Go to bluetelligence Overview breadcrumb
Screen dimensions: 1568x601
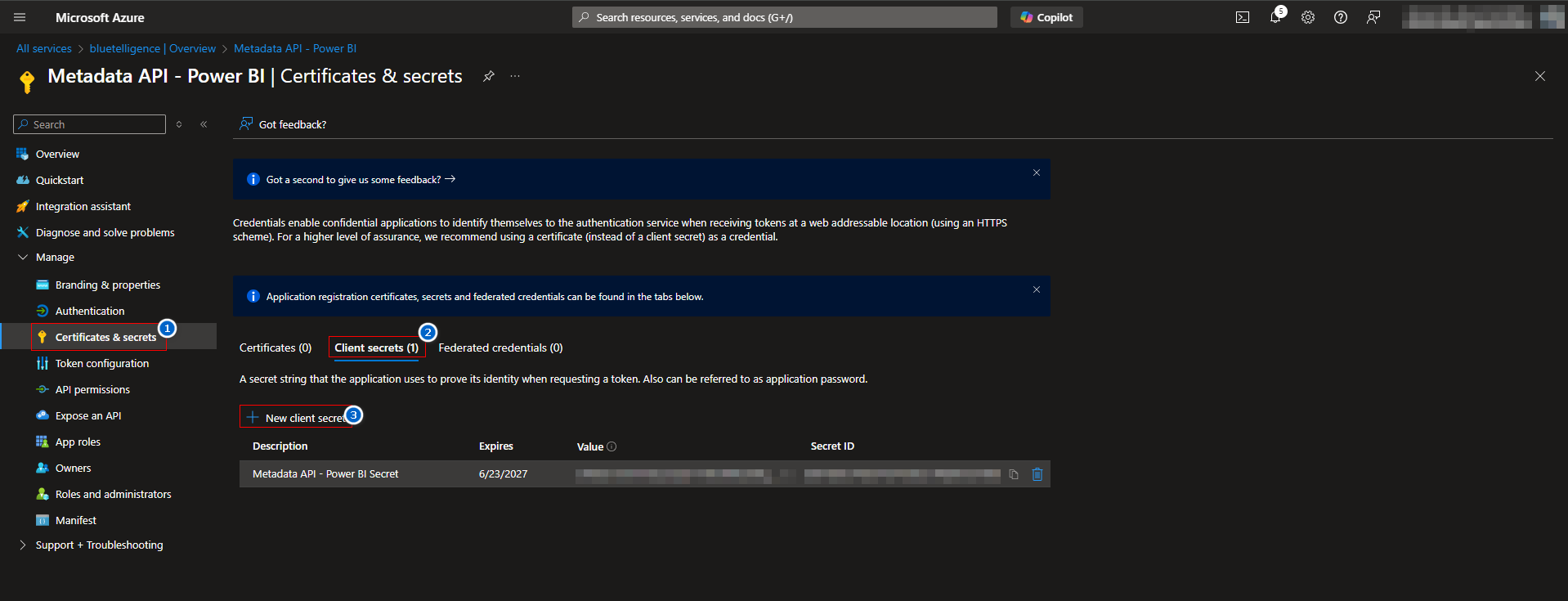pyautogui.click(x=153, y=48)
